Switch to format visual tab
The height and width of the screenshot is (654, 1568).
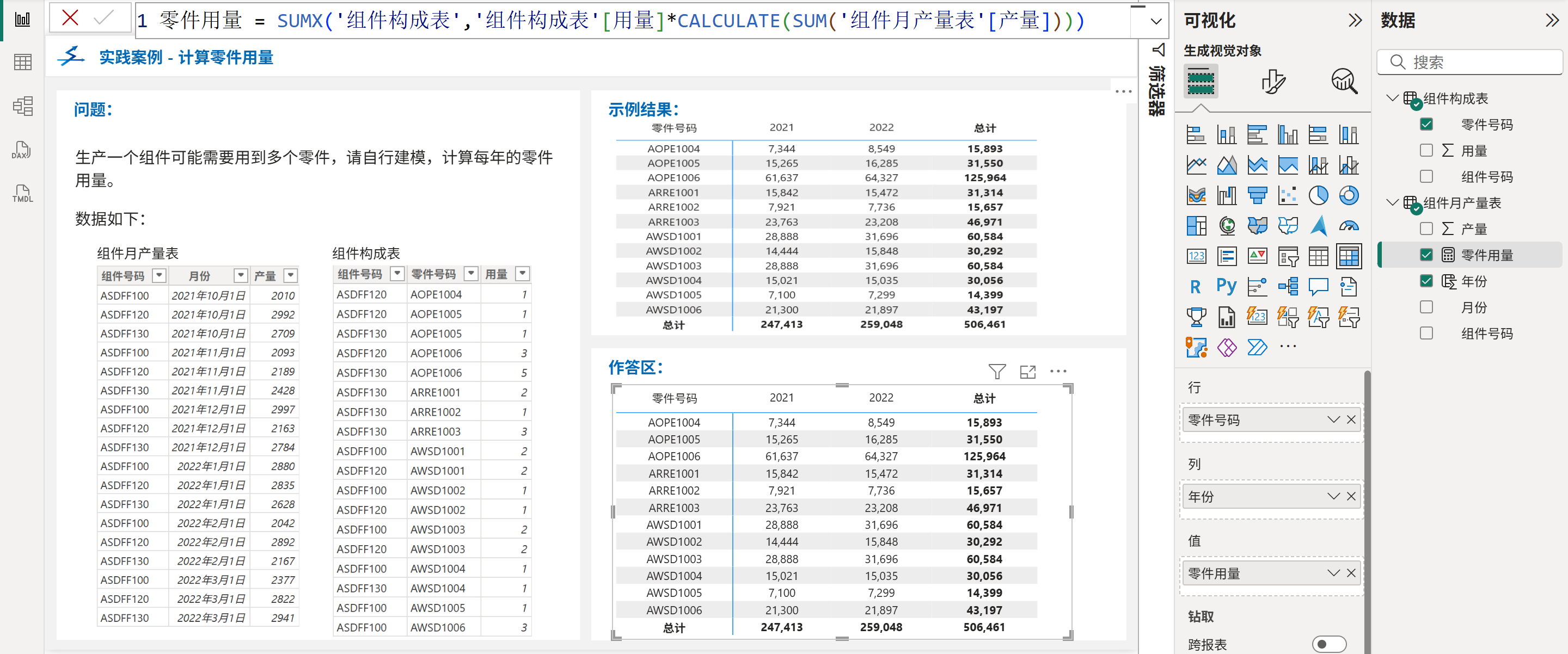pos(1273,81)
